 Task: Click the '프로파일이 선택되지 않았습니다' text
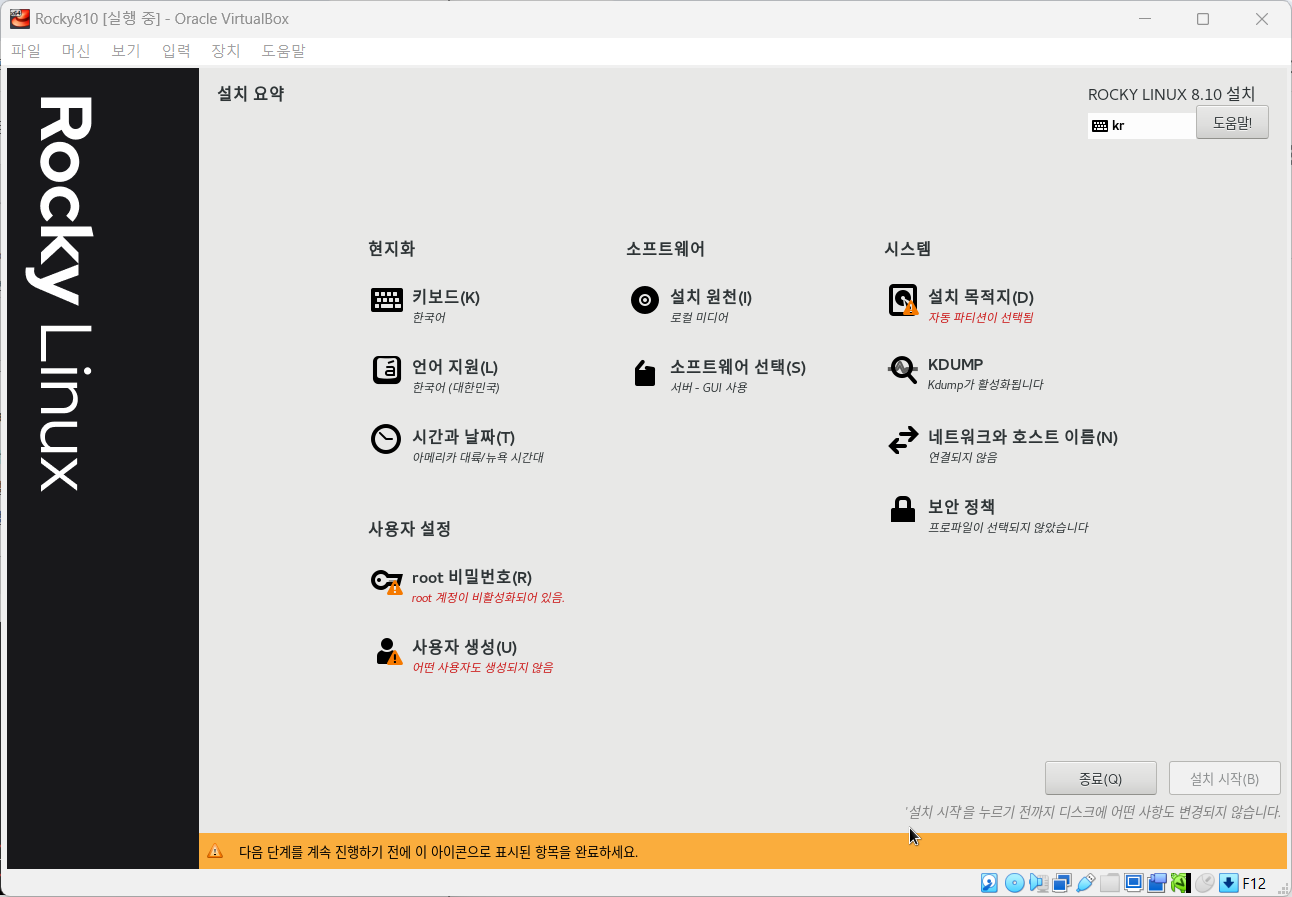1008,528
